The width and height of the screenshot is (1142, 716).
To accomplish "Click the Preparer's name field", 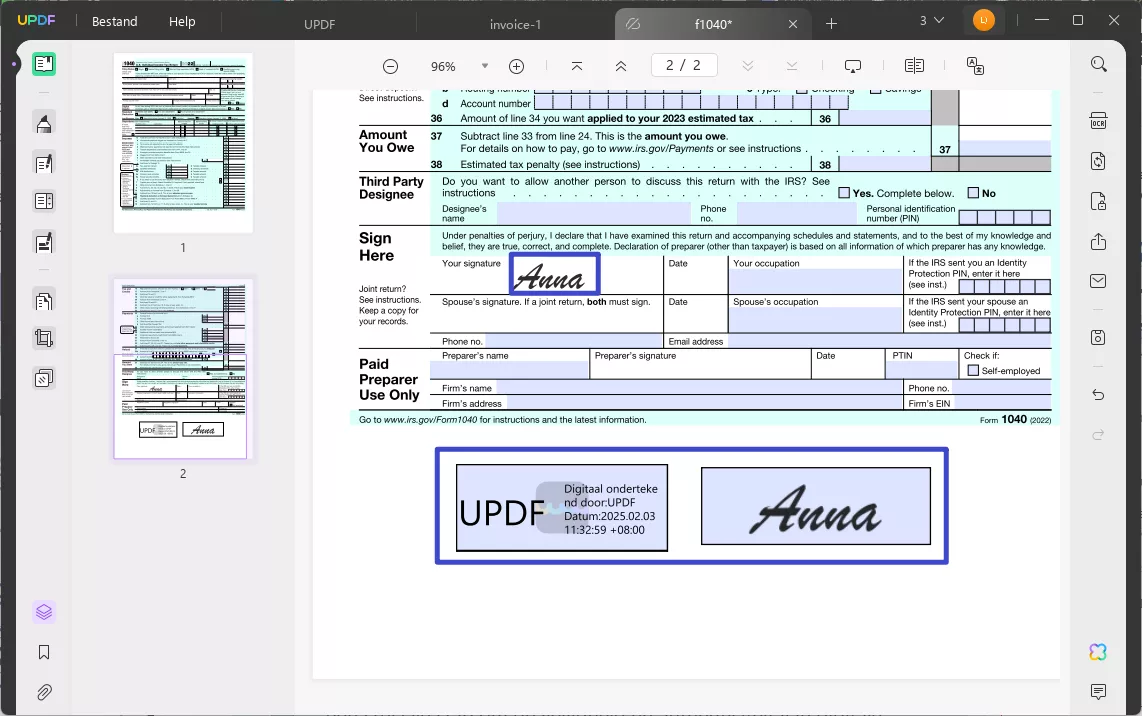I will tap(509, 370).
